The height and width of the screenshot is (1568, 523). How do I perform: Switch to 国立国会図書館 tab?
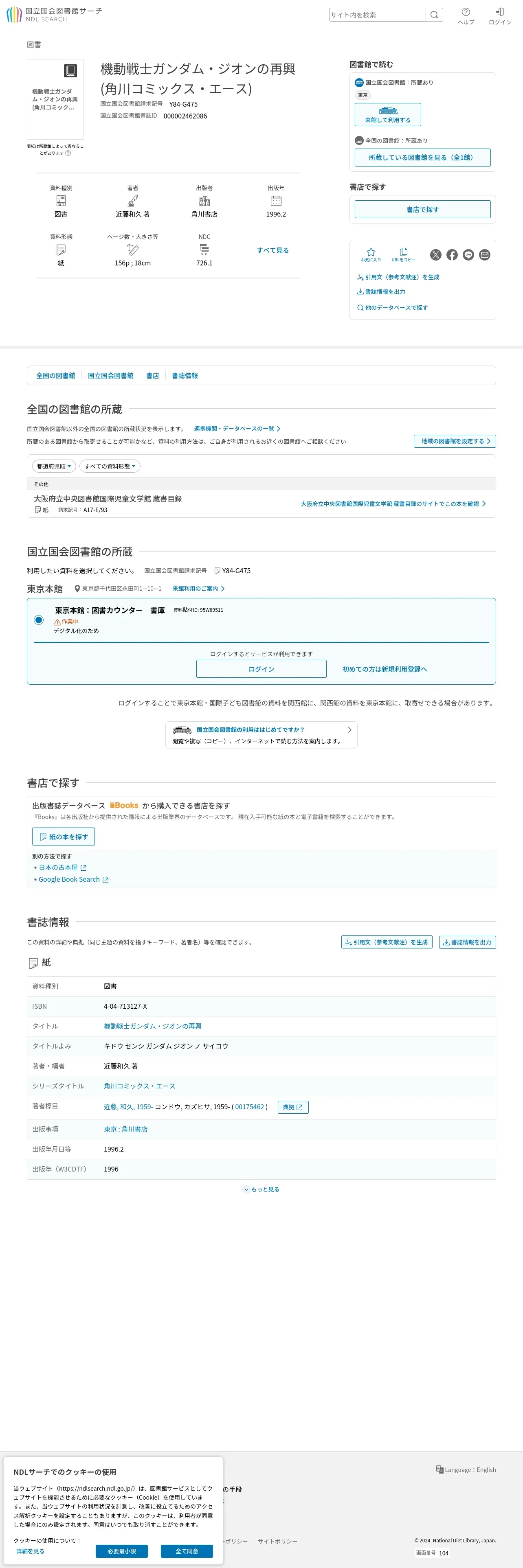[110, 376]
